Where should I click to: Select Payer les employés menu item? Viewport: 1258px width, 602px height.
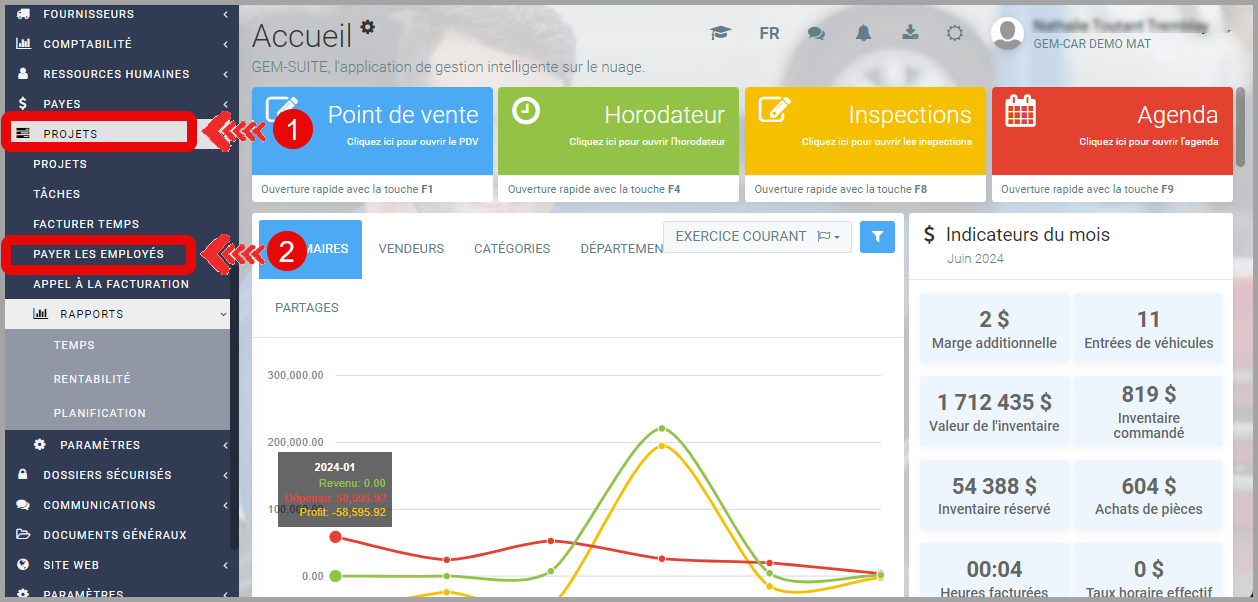click(x=98, y=254)
